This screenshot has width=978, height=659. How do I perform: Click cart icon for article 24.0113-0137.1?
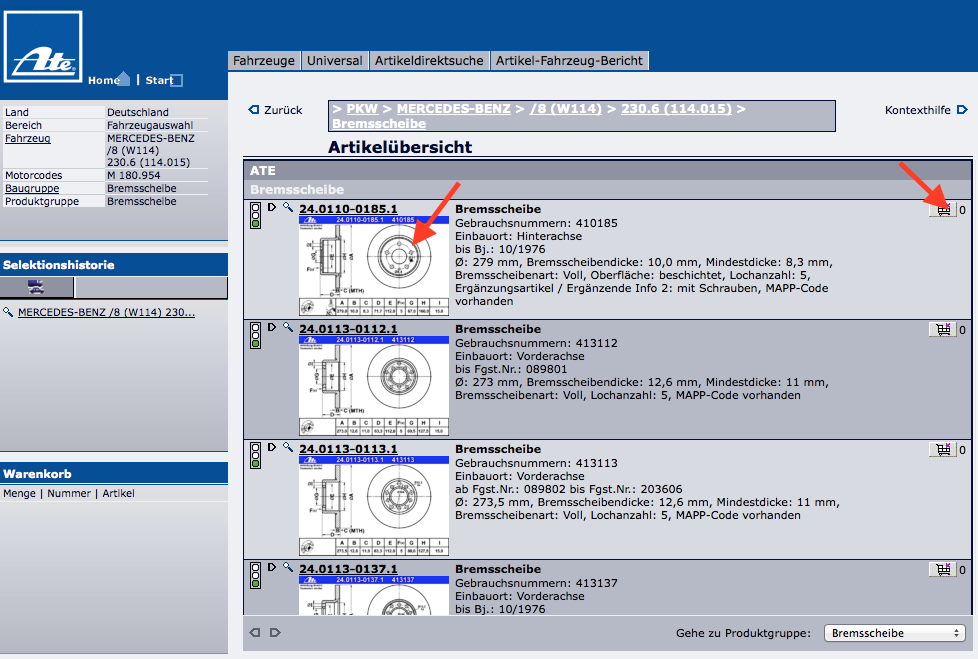[x=942, y=570]
